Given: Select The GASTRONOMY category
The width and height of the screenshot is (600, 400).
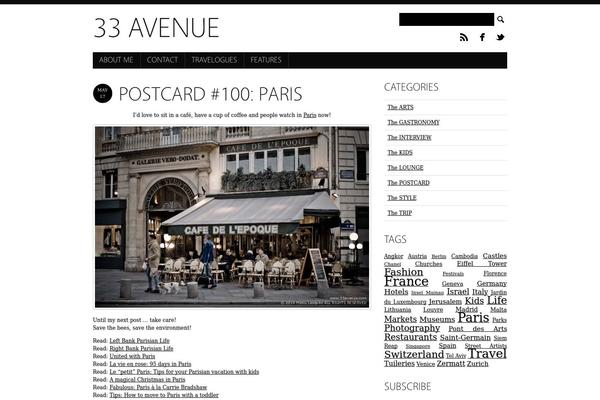Looking at the screenshot, I should [413, 122].
